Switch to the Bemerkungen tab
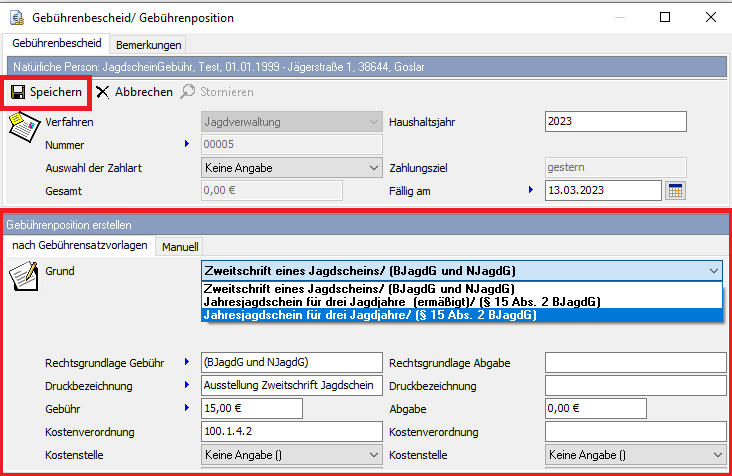 (x=147, y=44)
